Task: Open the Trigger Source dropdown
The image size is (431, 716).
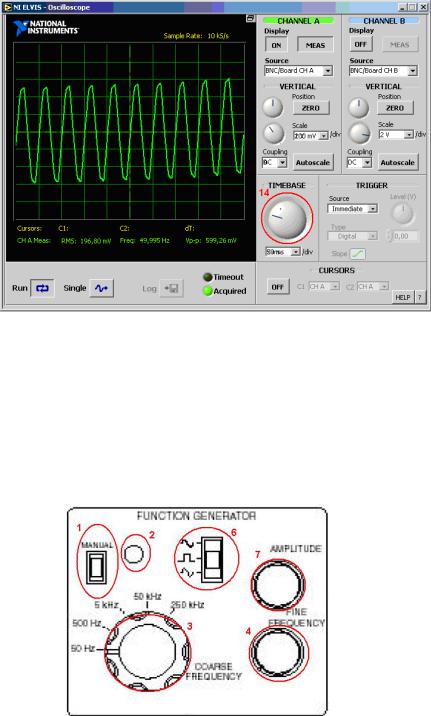Action: 373,209
